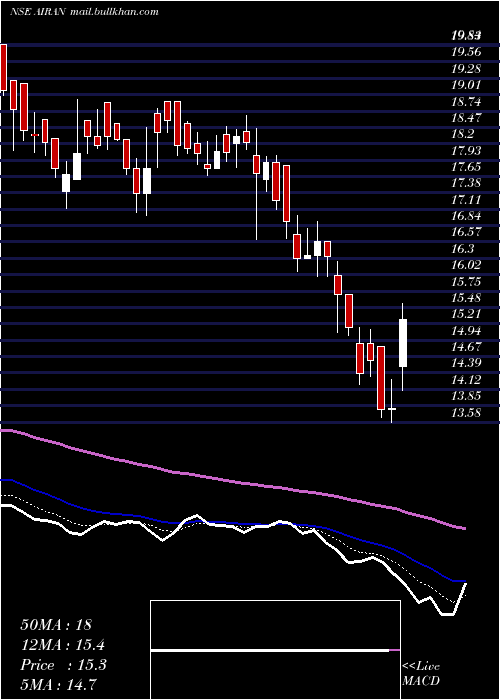This screenshot has height=700, width=500.
Task: Click the 16.3 price axis label
Action: [462, 248]
